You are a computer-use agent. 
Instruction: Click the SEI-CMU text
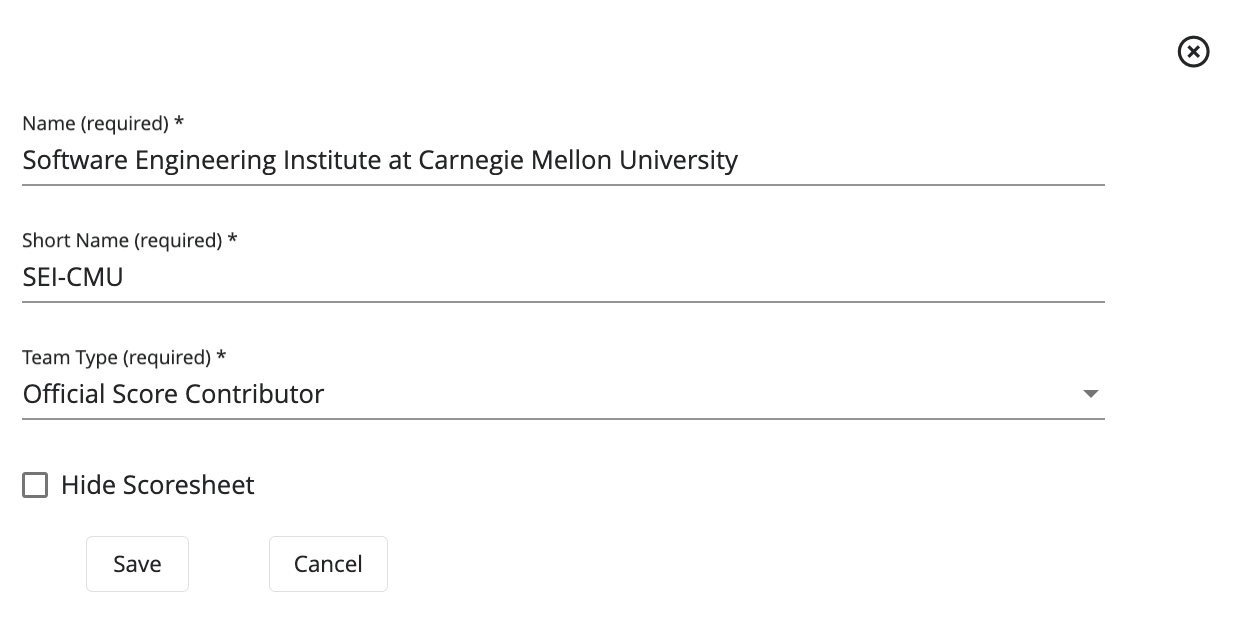73,277
